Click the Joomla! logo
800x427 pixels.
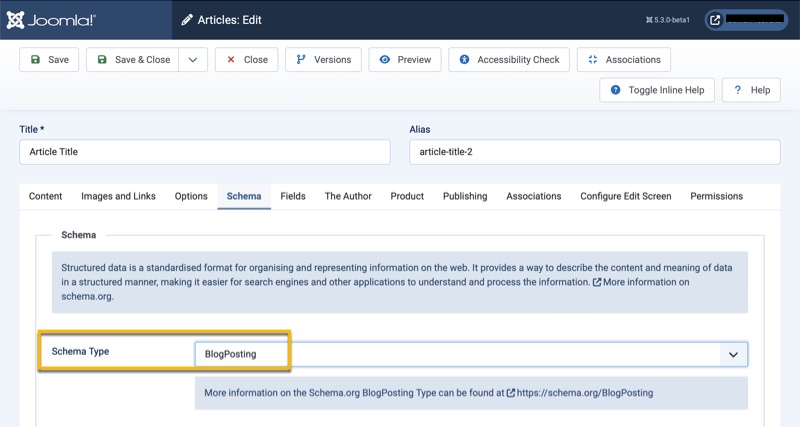pos(64,19)
